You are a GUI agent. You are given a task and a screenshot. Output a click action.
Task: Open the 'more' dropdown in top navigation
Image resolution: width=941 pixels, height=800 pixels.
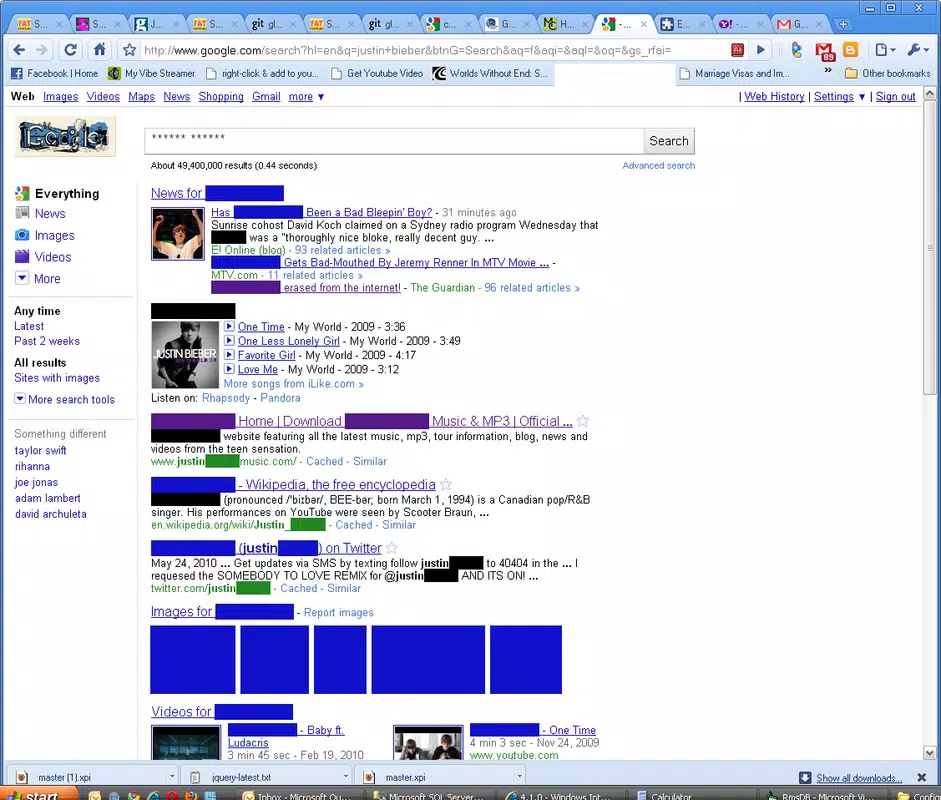[306, 97]
